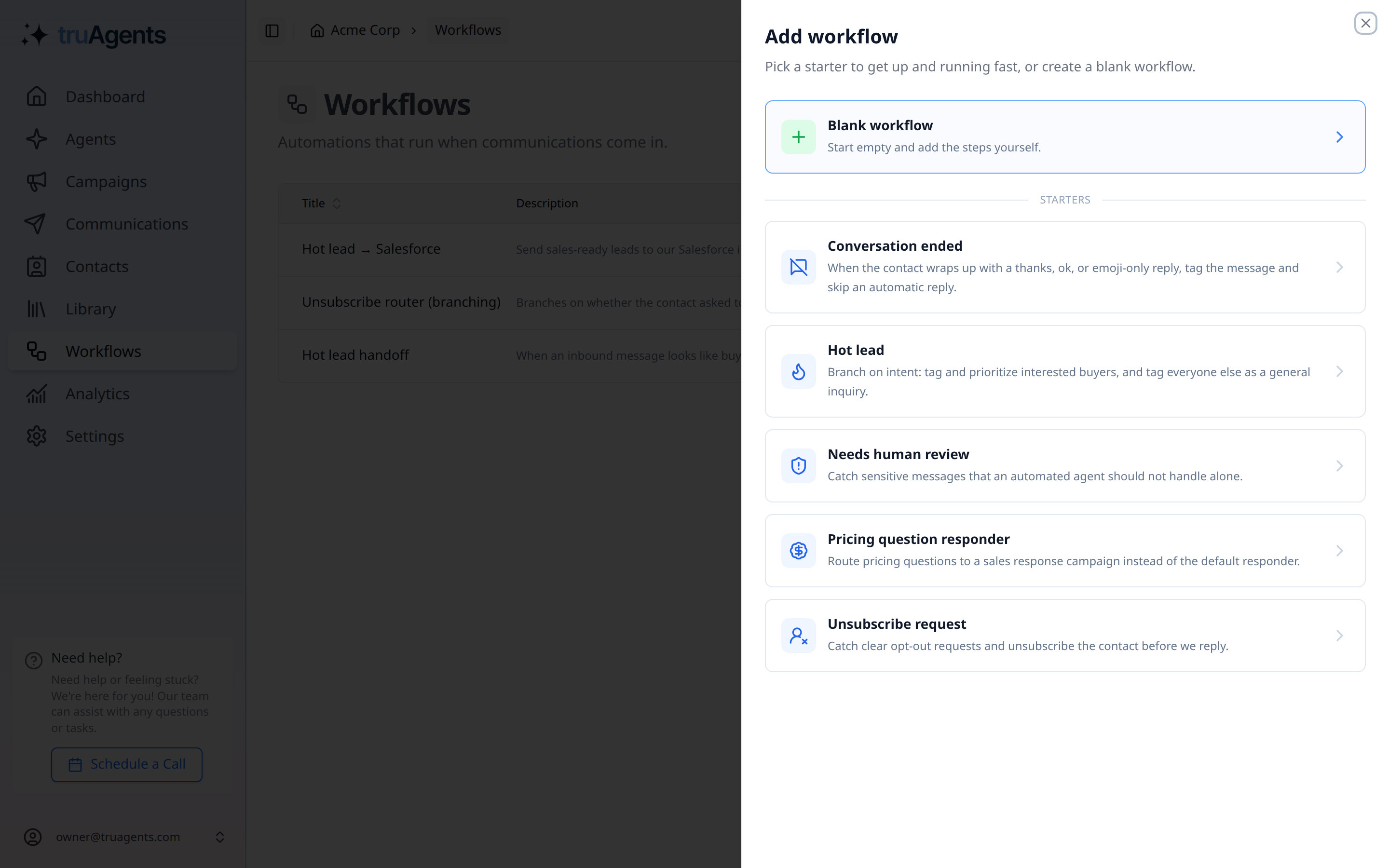The height and width of the screenshot is (868, 1389).
Task: Toggle the sidebar collapse icon
Action: pyautogui.click(x=272, y=30)
